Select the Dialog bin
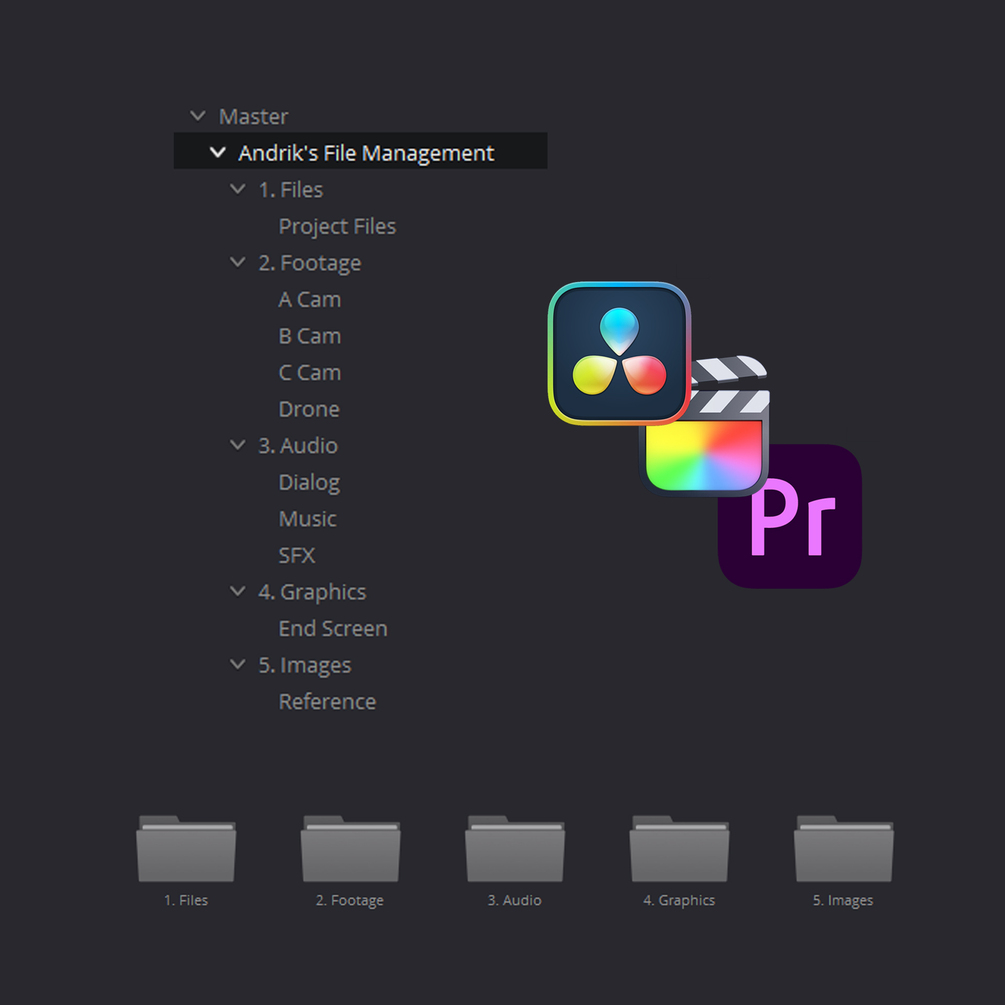1005x1005 pixels. tap(309, 483)
